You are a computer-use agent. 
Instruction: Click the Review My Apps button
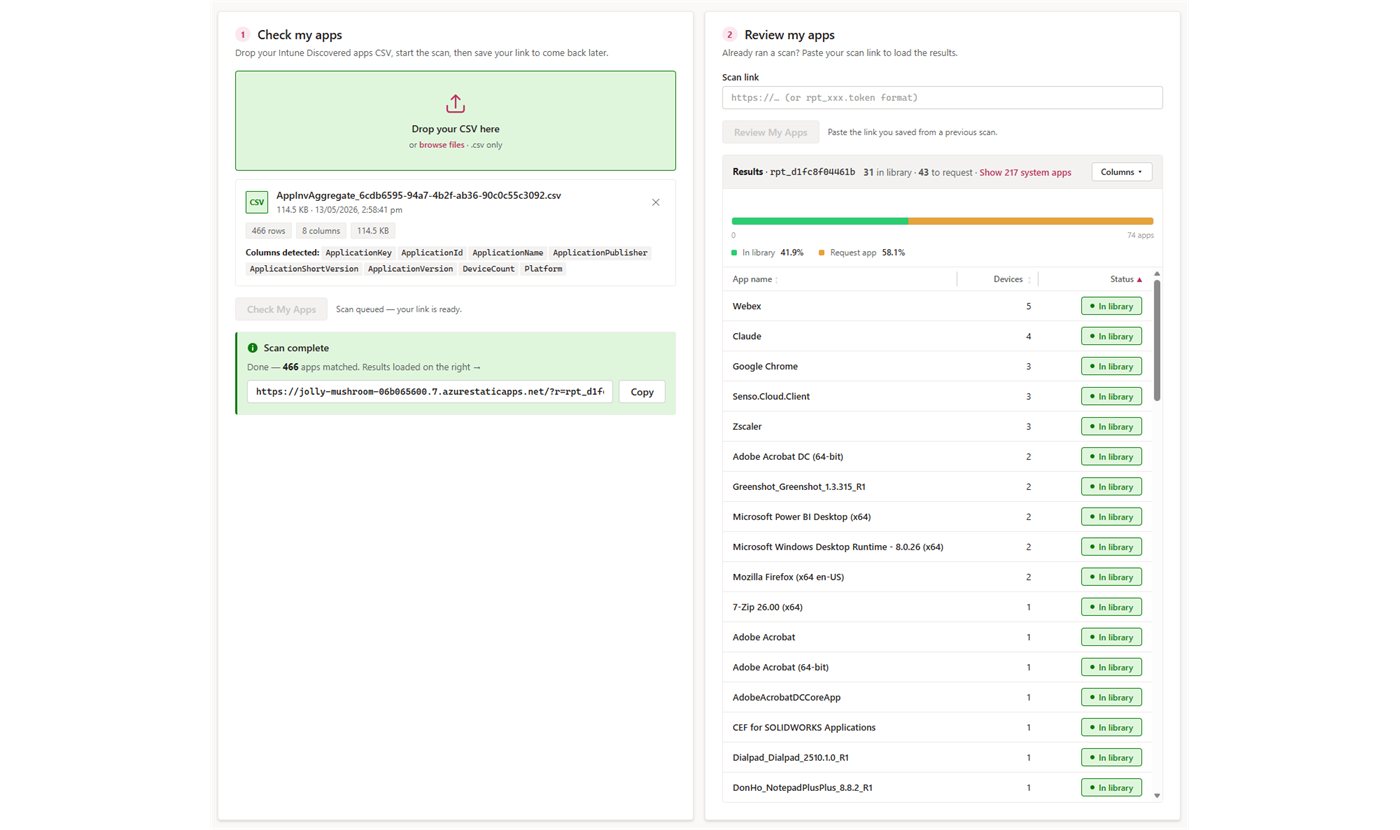point(770,132)
